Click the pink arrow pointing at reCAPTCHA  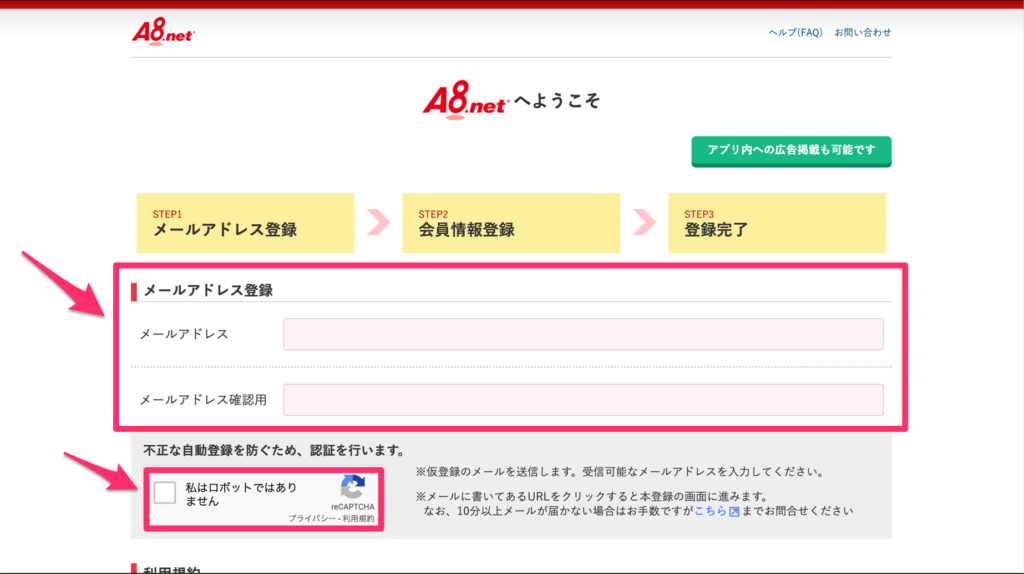pyautogui.click(x=100, y=471)
